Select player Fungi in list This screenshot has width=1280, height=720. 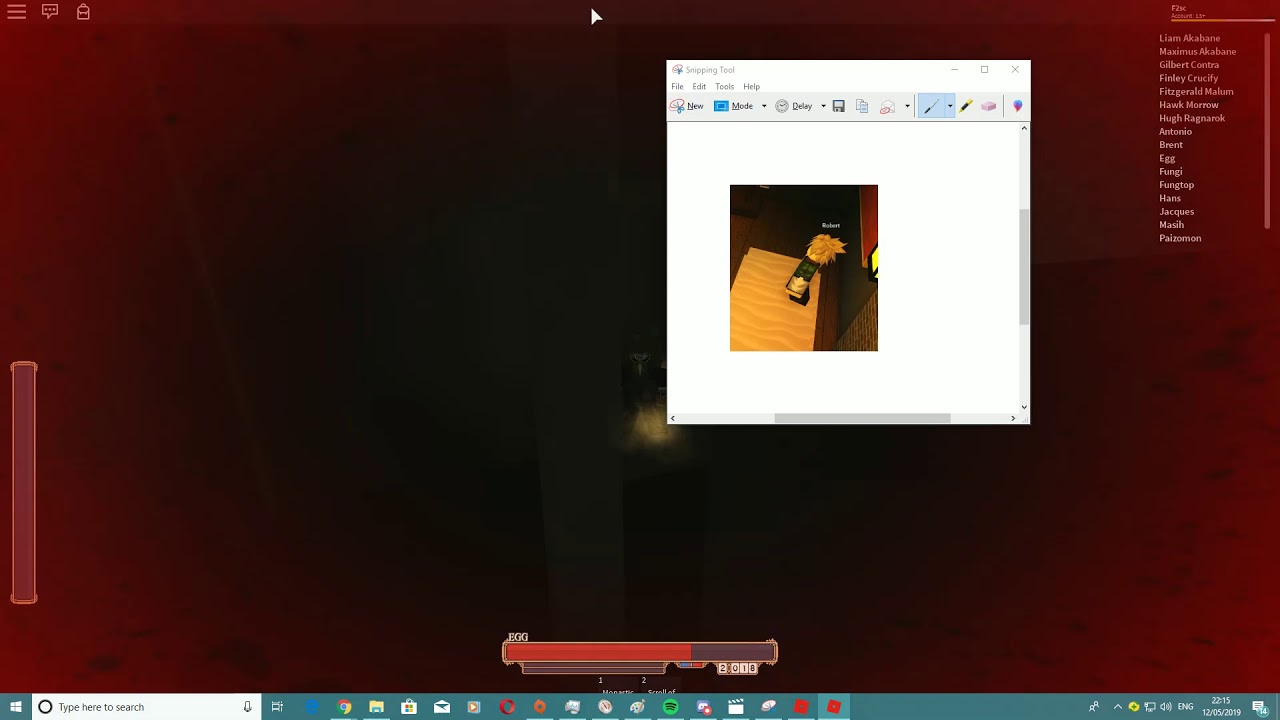tap(1170, 171)
